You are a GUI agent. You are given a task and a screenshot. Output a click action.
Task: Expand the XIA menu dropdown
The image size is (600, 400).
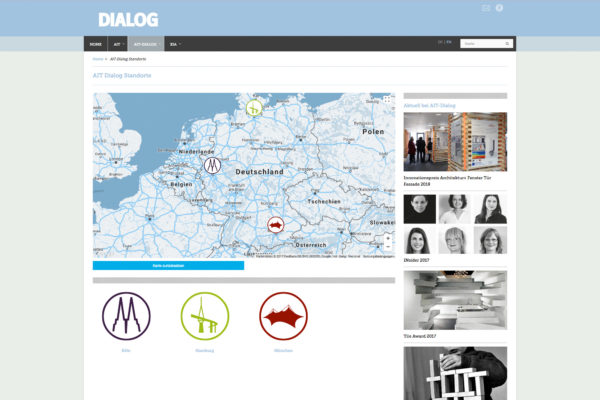point(175,44)
